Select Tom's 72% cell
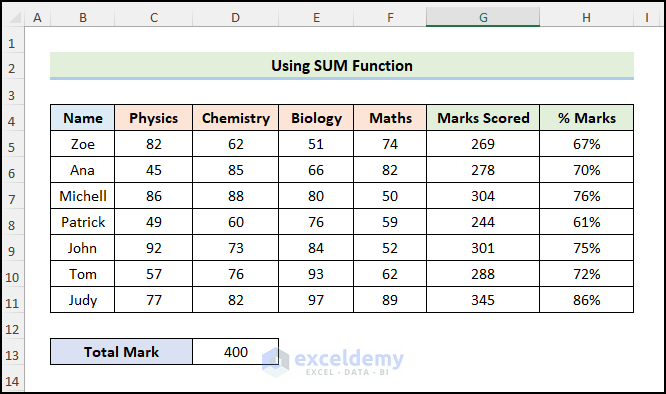Screen dimensions: 666x394 [586, 274]
